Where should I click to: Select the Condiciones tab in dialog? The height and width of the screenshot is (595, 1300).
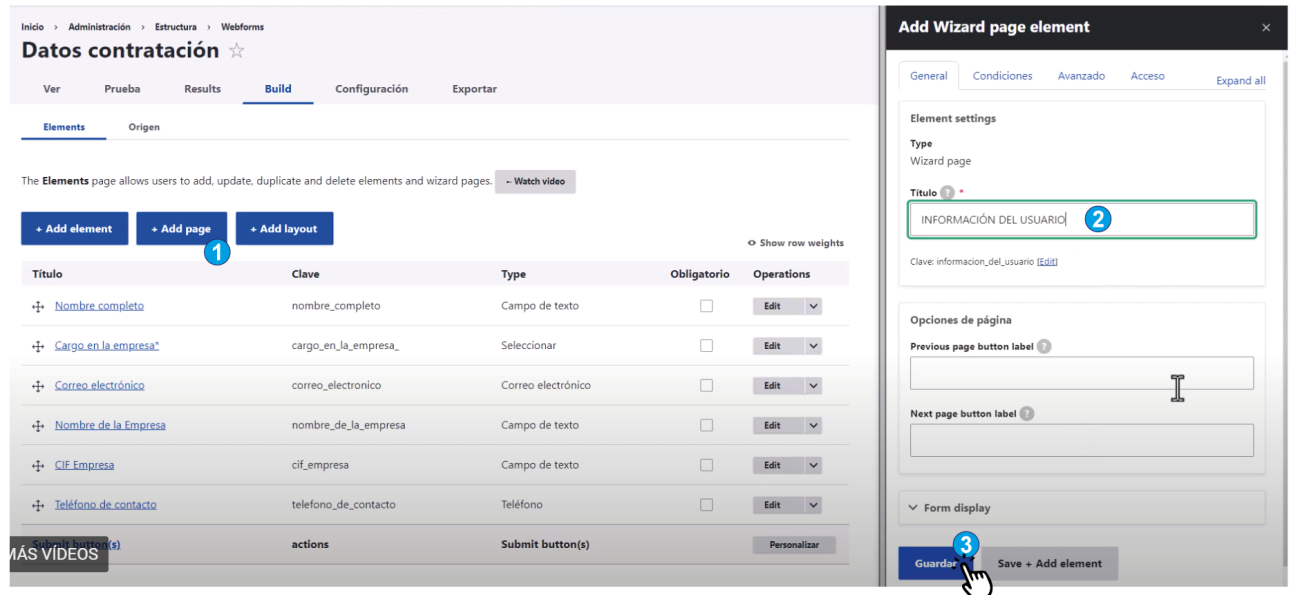click(1002, 76)
